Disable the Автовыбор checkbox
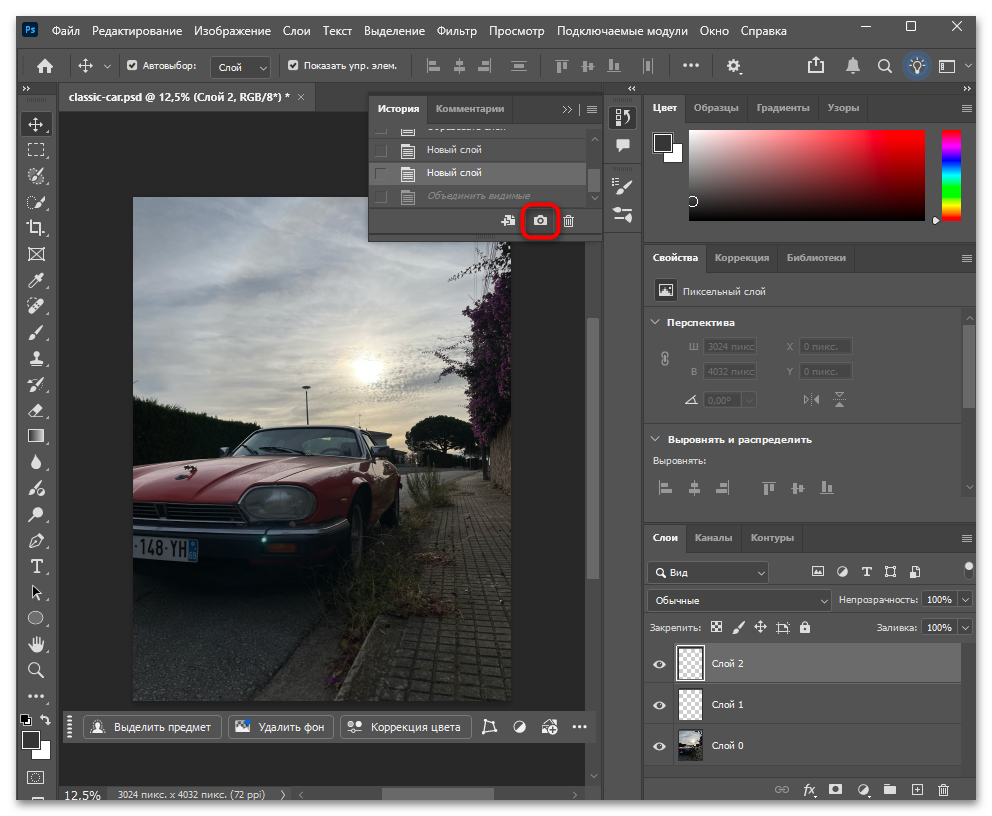Screen dimensions: 992x816 [132, 66]
